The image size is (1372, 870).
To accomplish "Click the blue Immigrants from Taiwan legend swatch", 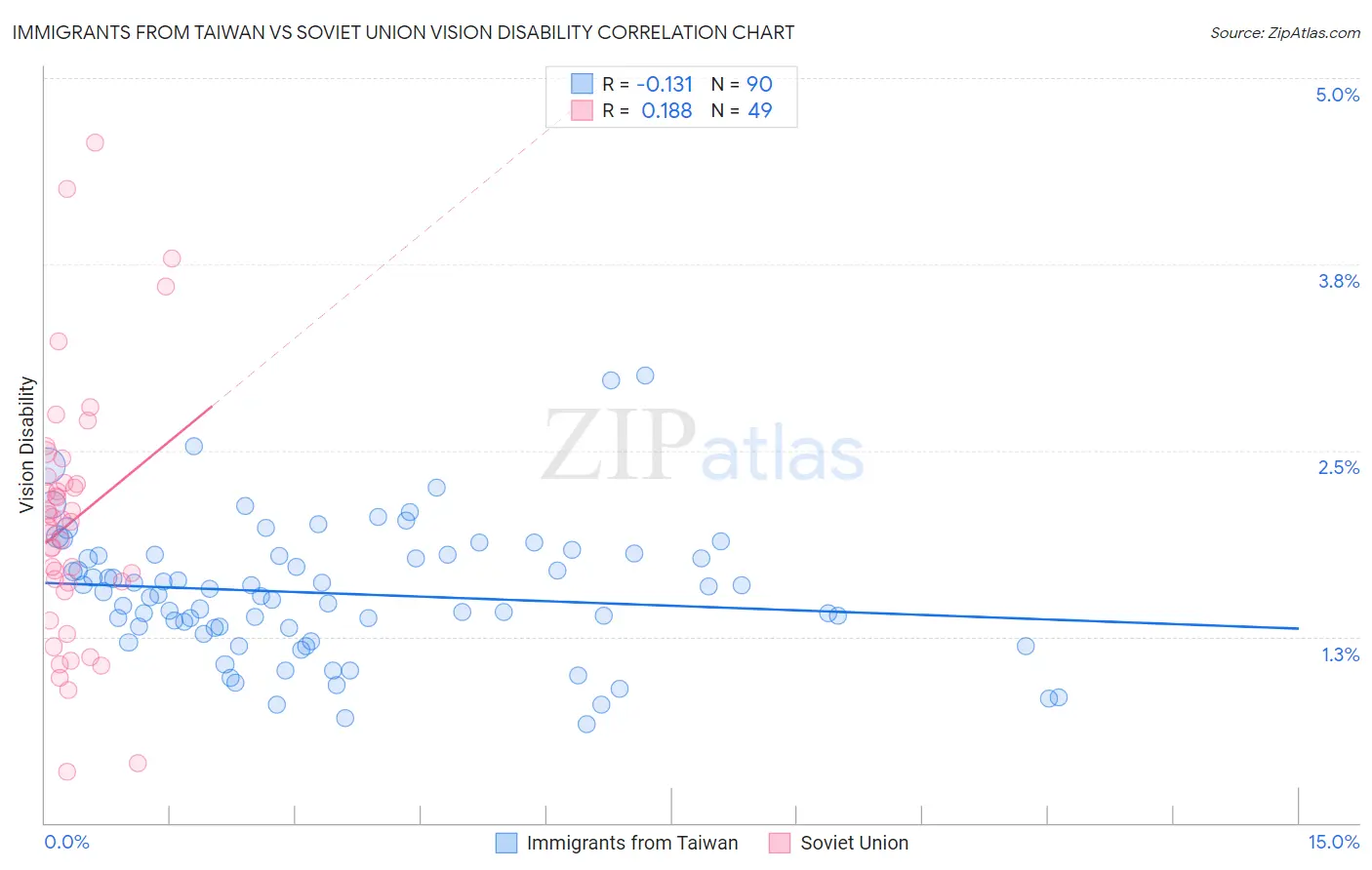I will [x=506, y=843].
